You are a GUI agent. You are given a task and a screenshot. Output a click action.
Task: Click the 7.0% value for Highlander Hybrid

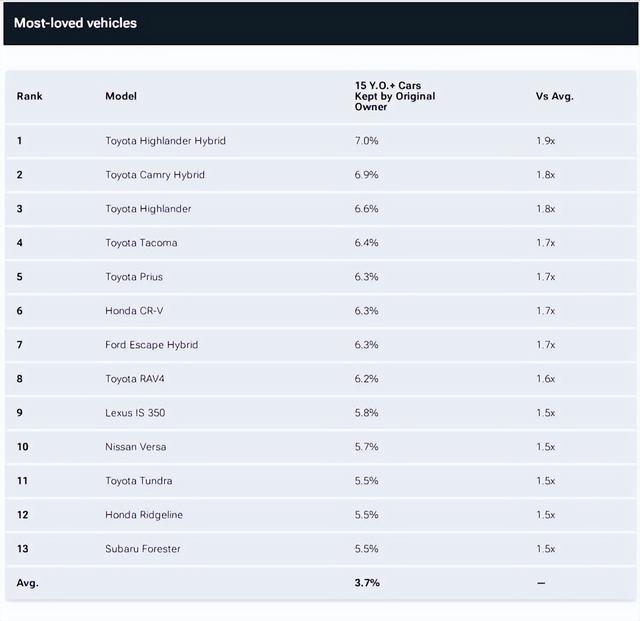(x=366, y=141)
